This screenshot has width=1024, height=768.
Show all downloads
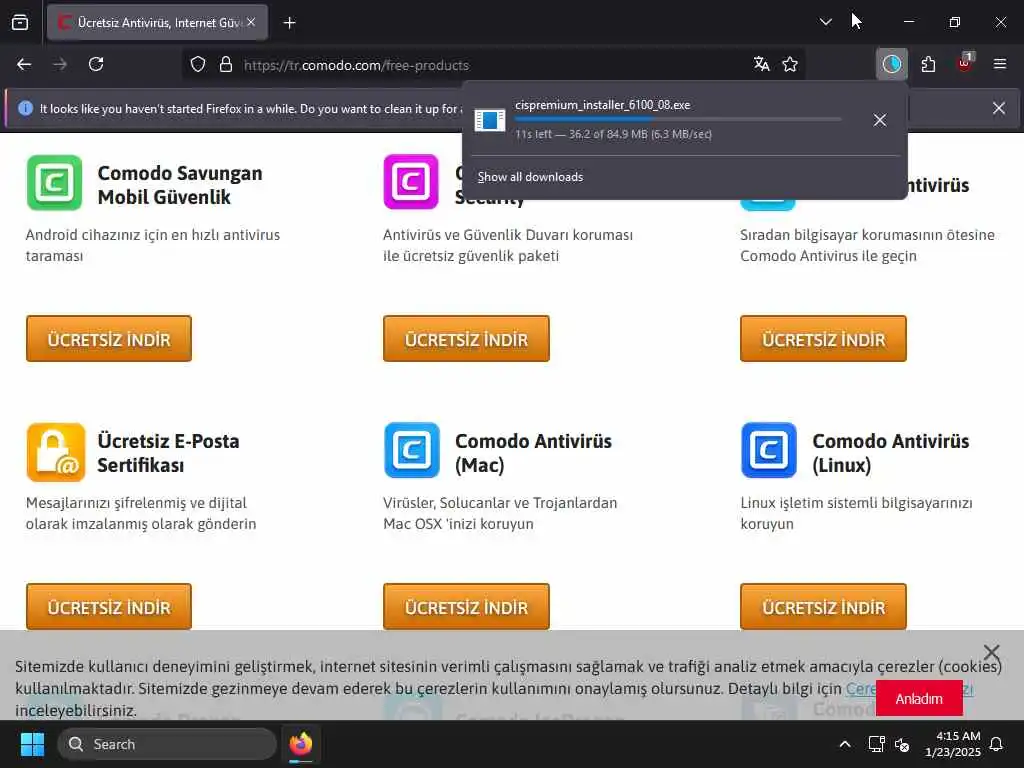(x=530, y=177)
